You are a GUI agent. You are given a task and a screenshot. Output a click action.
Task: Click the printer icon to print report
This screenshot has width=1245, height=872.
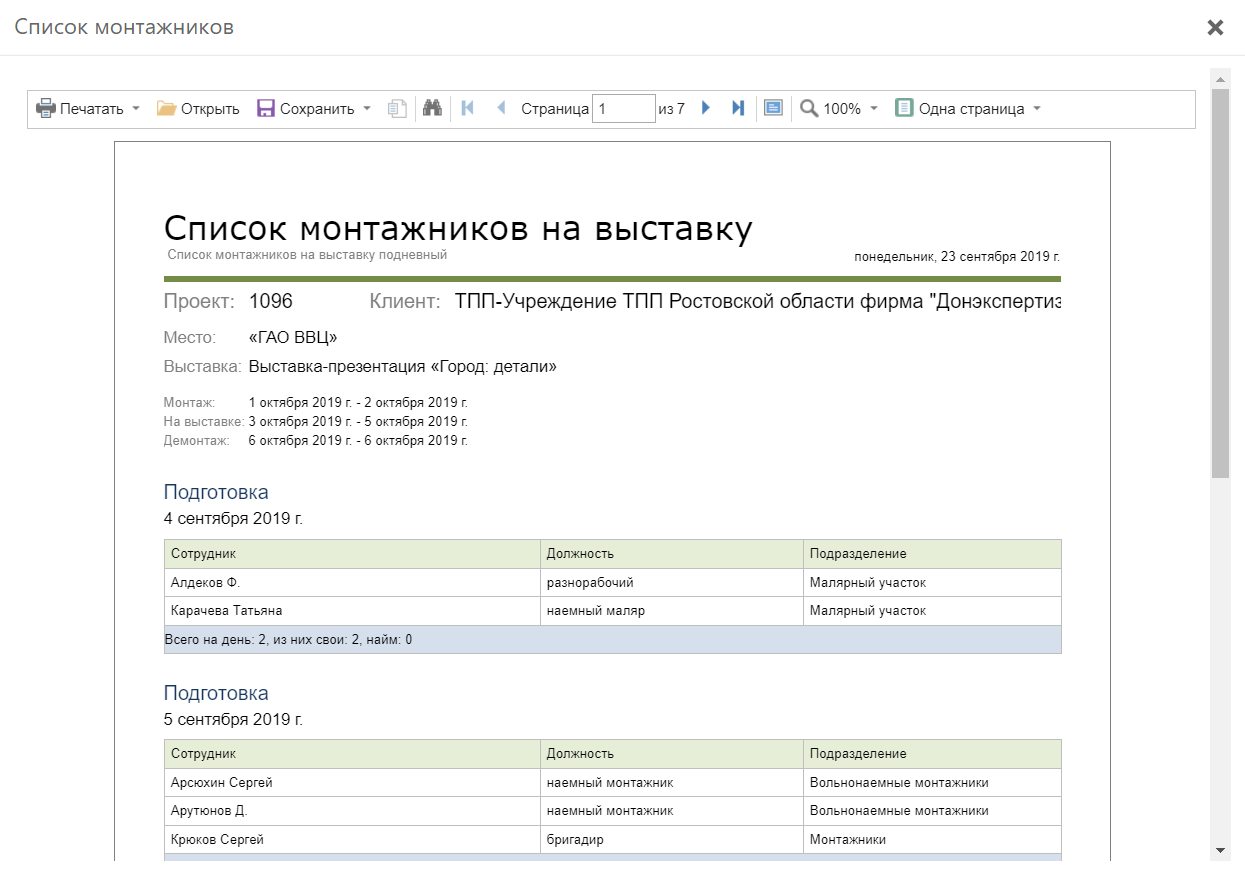tap(46, 109)
